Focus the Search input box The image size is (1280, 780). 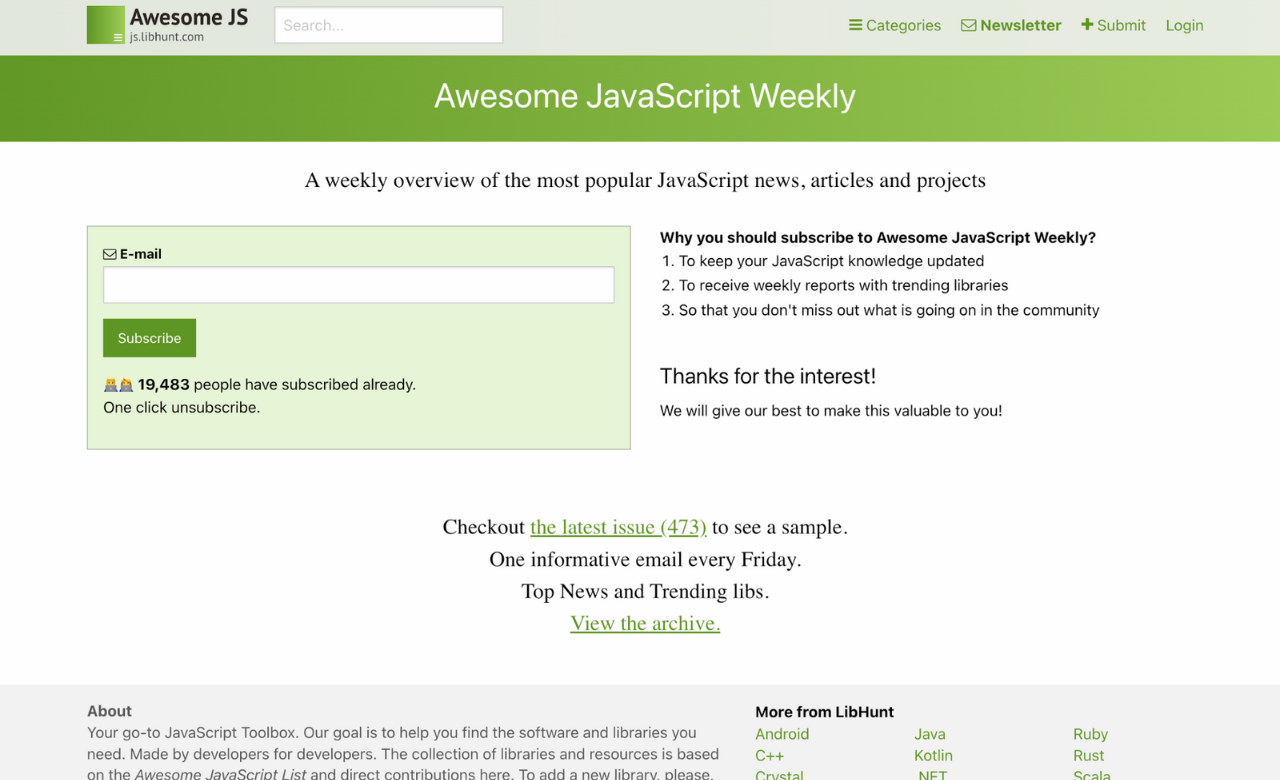[389, 25]
